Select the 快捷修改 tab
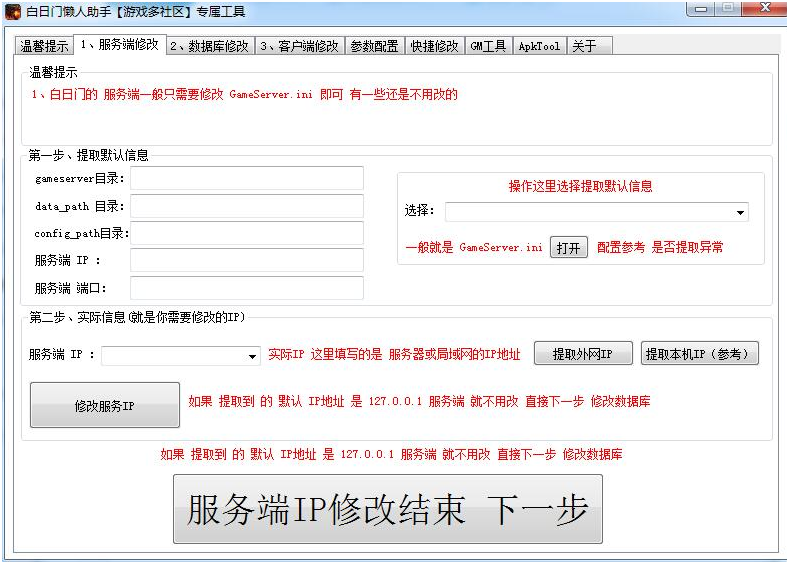787x562 pixels. pyautogui.click(x=435, y=47)
